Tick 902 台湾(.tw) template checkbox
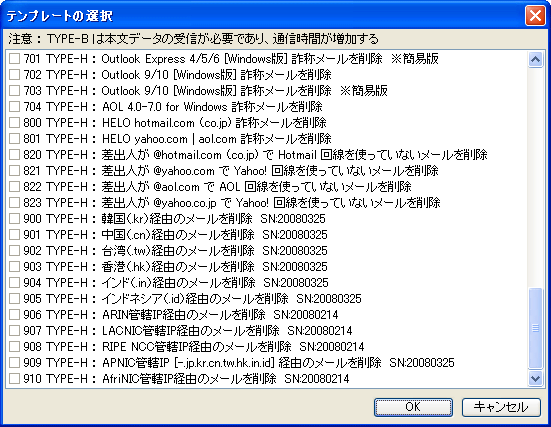 [x=14, y=251]
